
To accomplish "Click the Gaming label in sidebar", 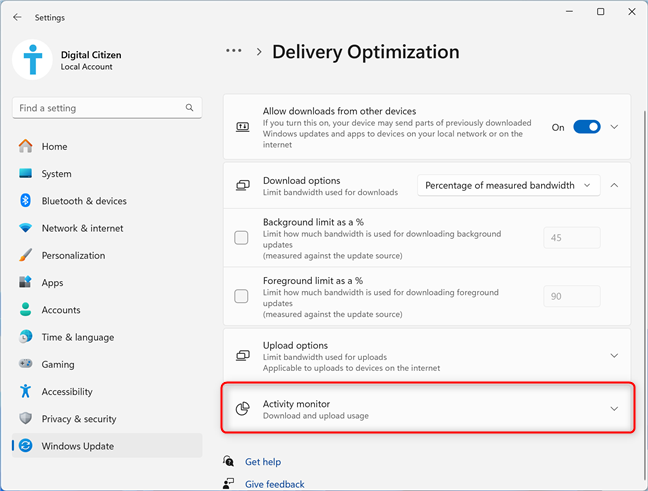I will click(58, 365).
